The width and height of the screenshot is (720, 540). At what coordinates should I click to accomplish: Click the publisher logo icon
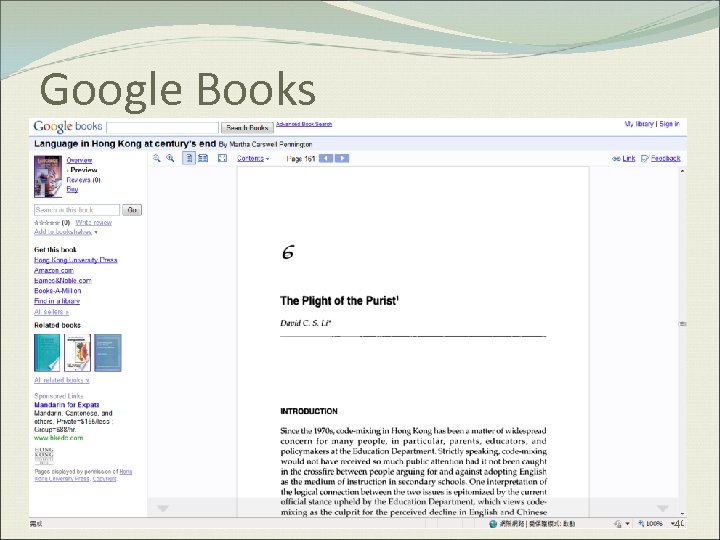click(x=44, y=456)
